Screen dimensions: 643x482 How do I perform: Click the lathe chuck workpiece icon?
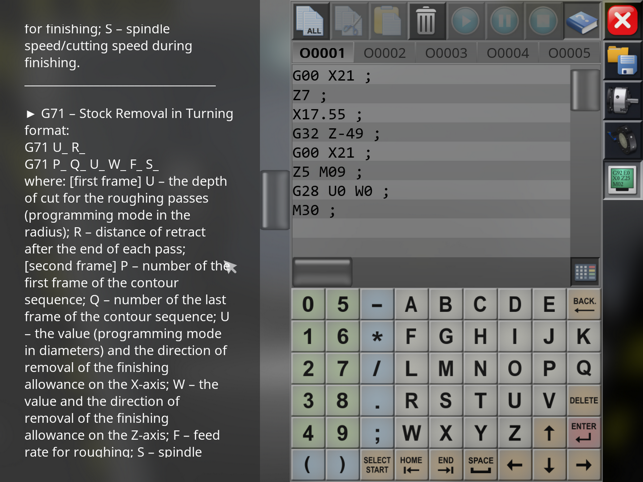coord(622,100)
